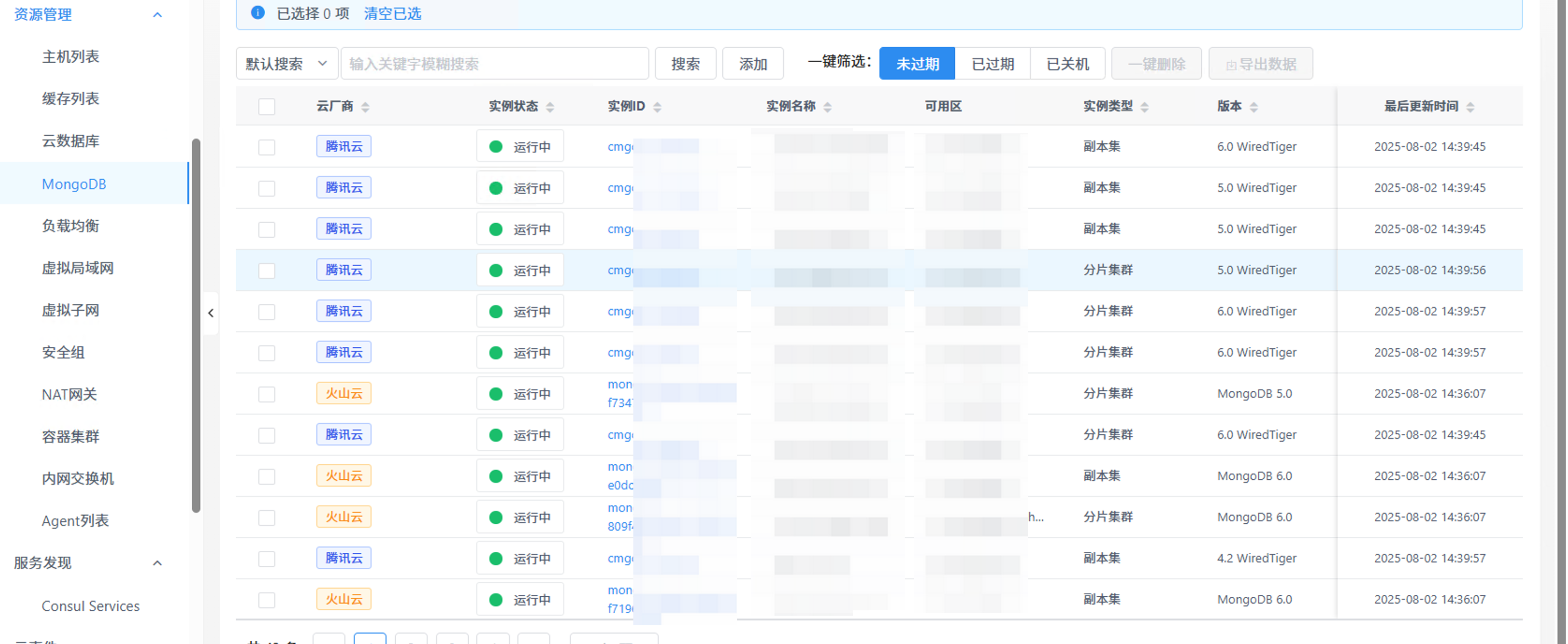Open 虚拟子网 in the sidebar
The image size is (1568, 644).
(71, 310)
